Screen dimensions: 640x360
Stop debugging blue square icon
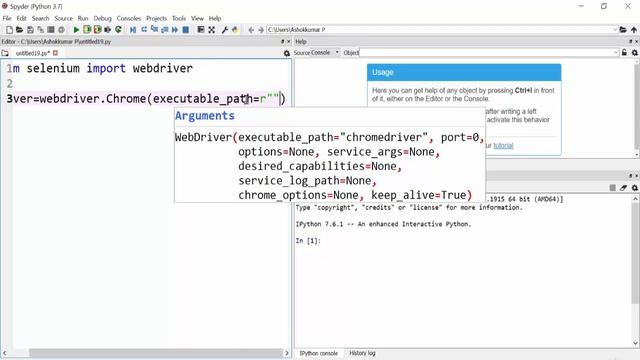(x=186, y=30)
